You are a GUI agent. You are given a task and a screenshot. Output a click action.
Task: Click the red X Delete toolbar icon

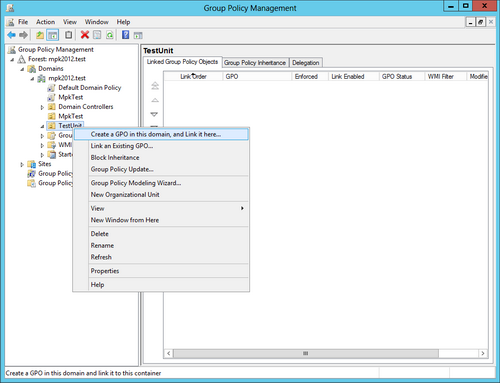[x=85, y=35]
